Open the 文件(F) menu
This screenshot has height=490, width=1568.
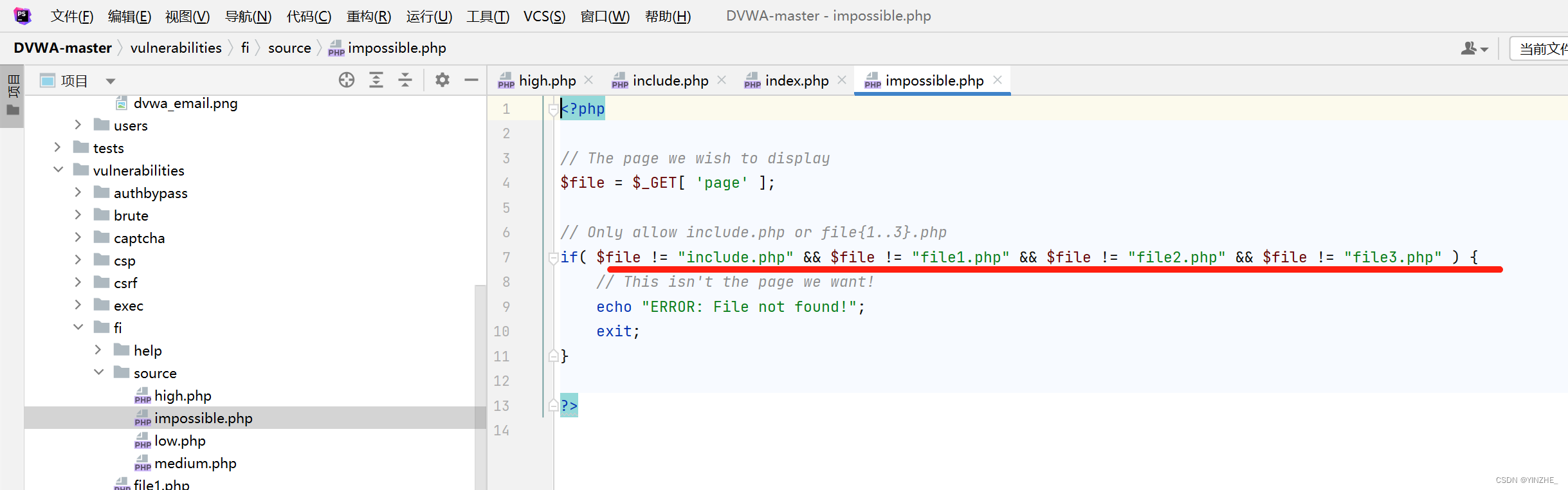(x=72, y=16)
